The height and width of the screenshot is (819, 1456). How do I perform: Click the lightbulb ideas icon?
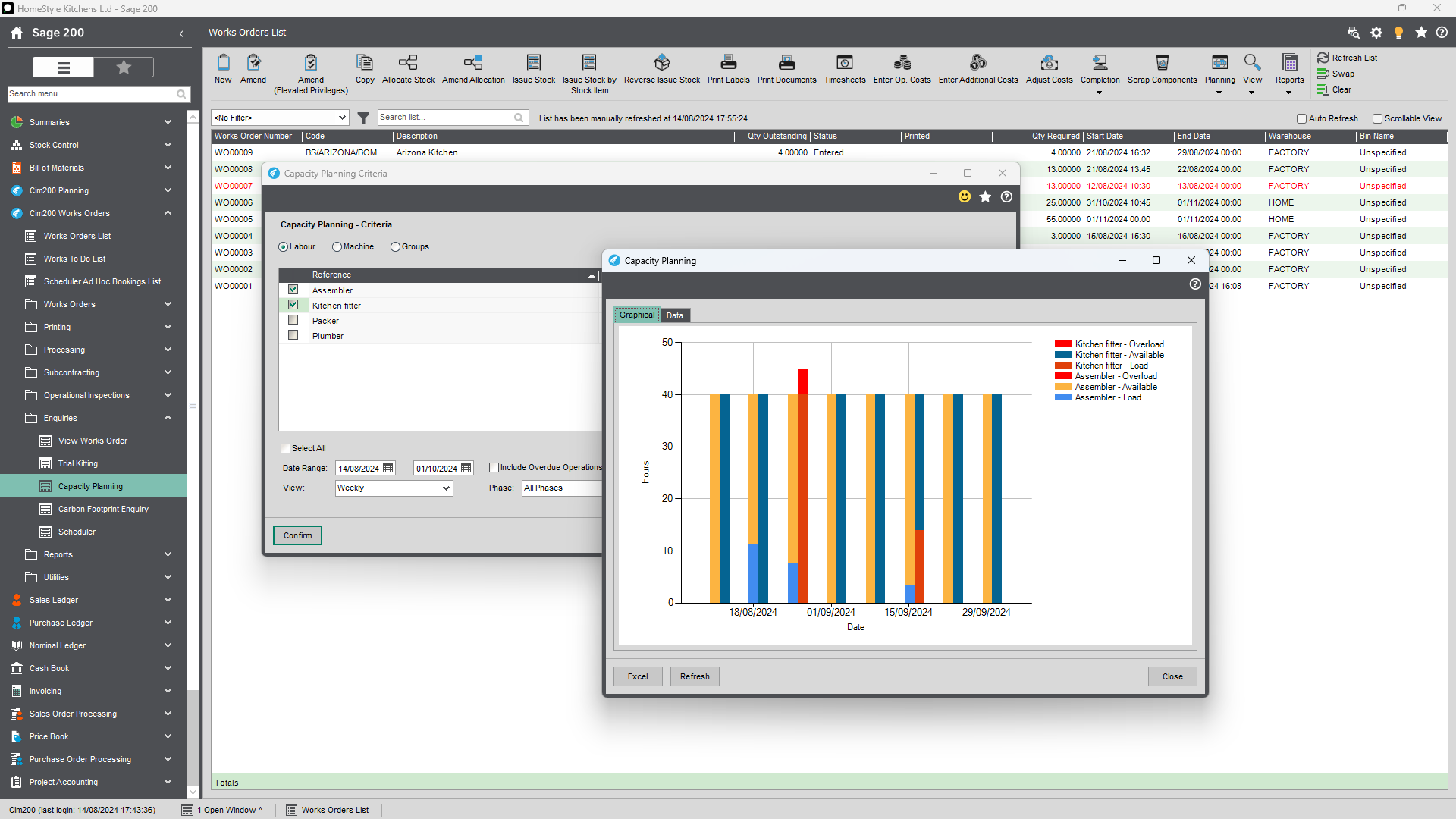pos(1398,33)
